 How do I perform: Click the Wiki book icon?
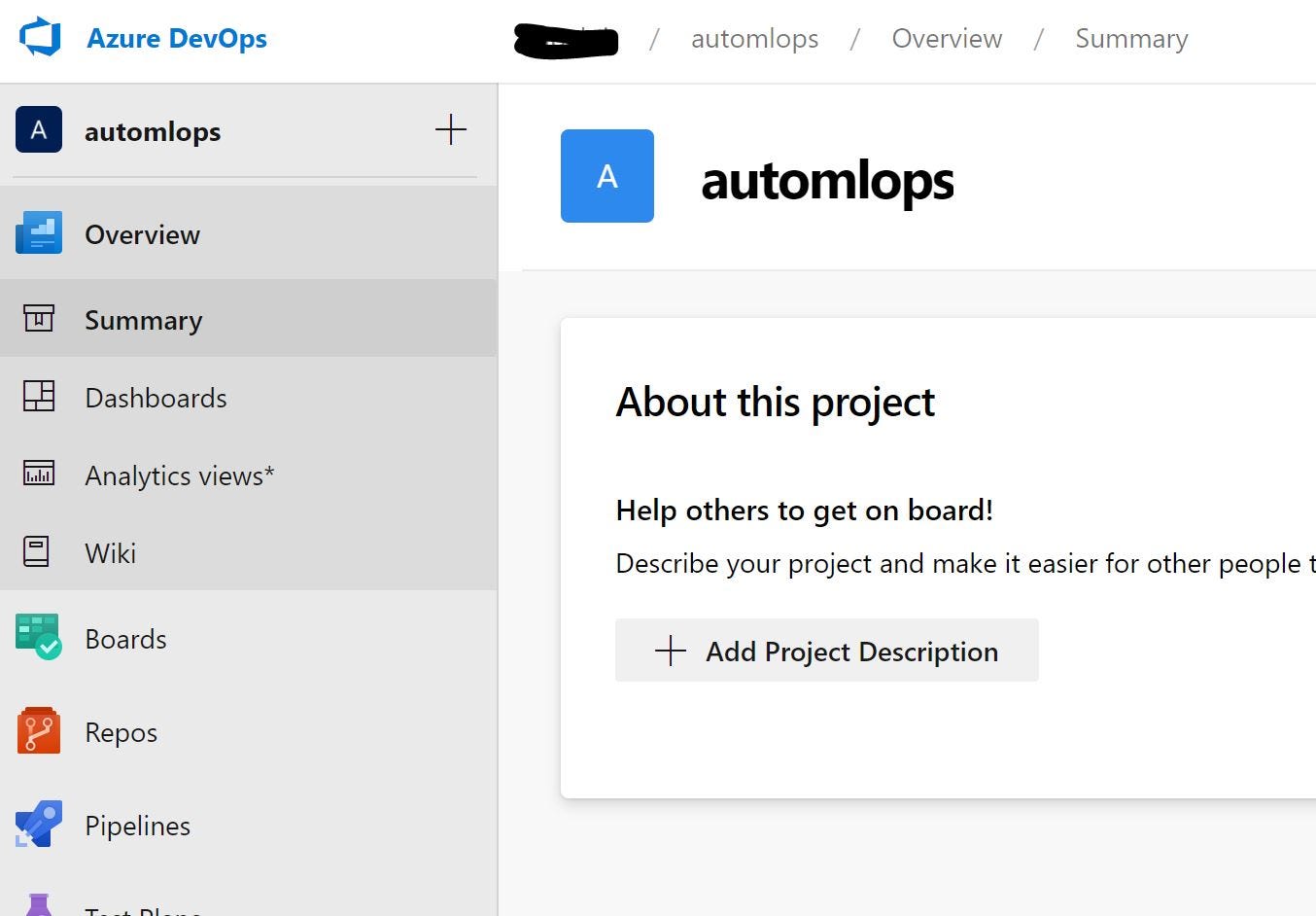[x=37, y=551]
